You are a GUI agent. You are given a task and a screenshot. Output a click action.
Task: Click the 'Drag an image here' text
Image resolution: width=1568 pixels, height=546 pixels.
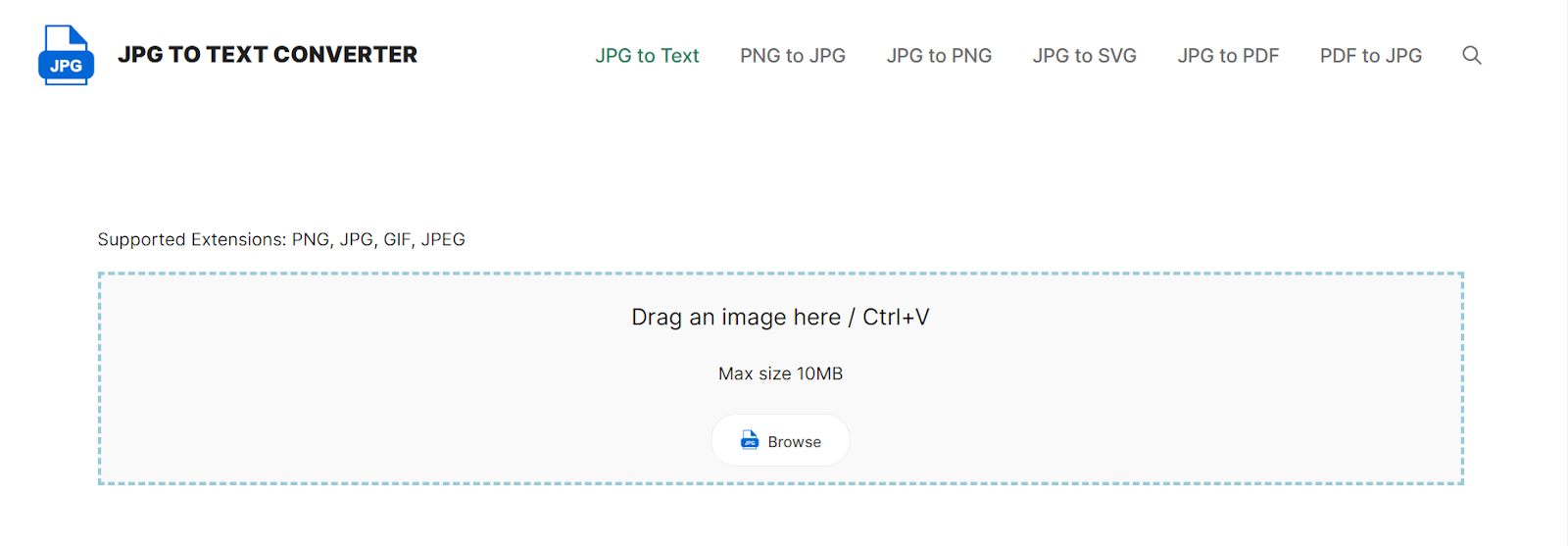(736, 318)
